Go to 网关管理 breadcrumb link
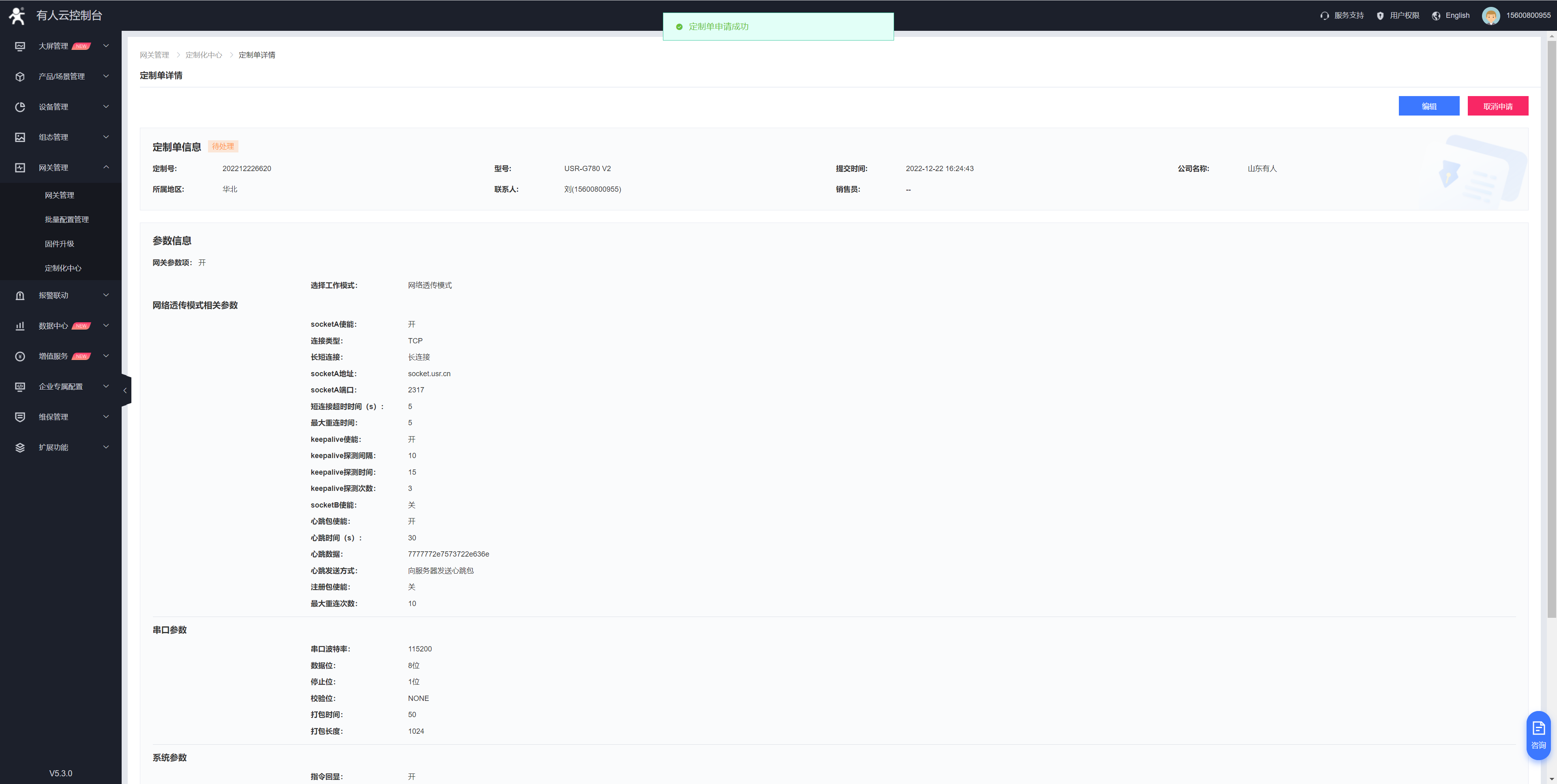This screenshot has height=784, width=1557. 154,55
